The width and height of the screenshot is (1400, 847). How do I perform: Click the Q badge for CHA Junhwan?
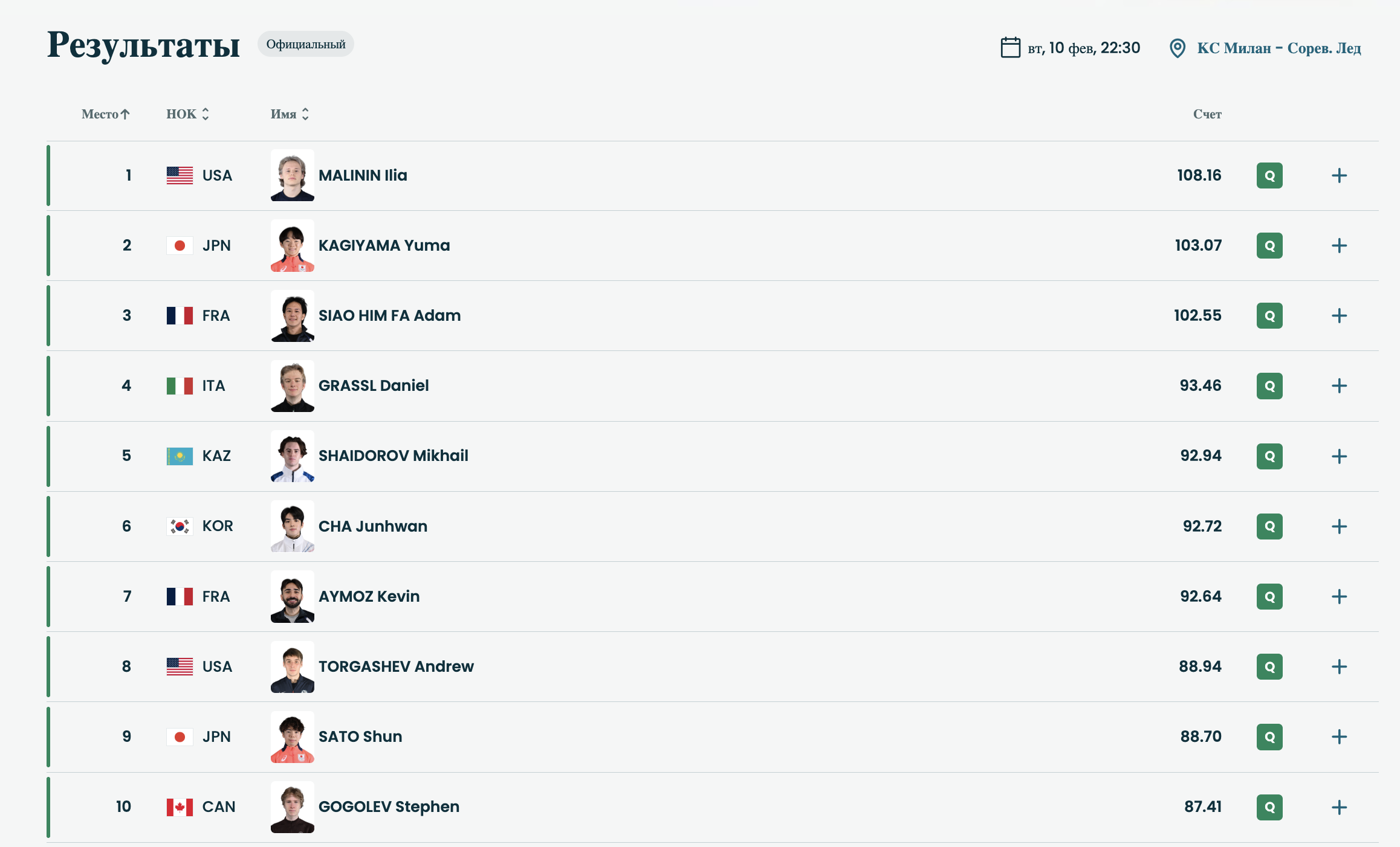1269,526
